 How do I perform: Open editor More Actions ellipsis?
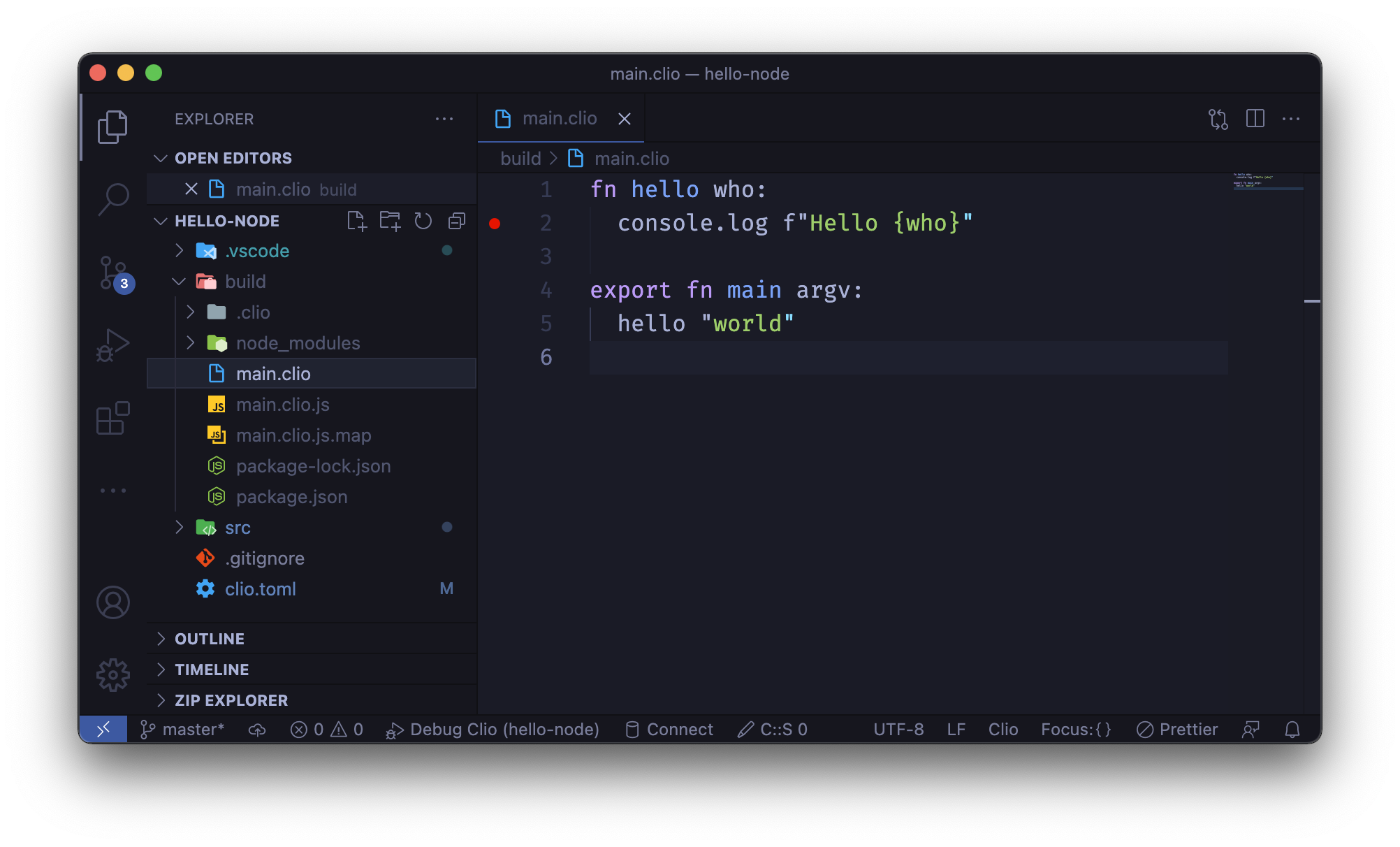tap(1291, 119)
